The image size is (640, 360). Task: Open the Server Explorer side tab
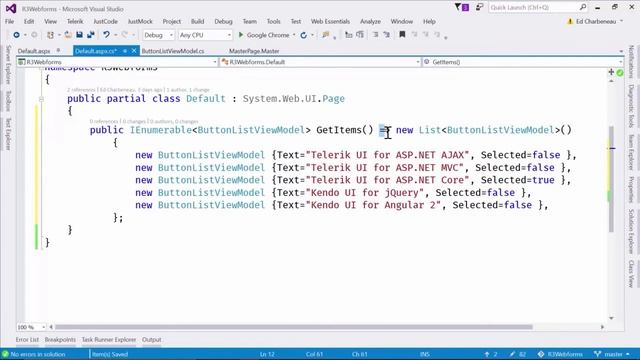coord(8,64)
